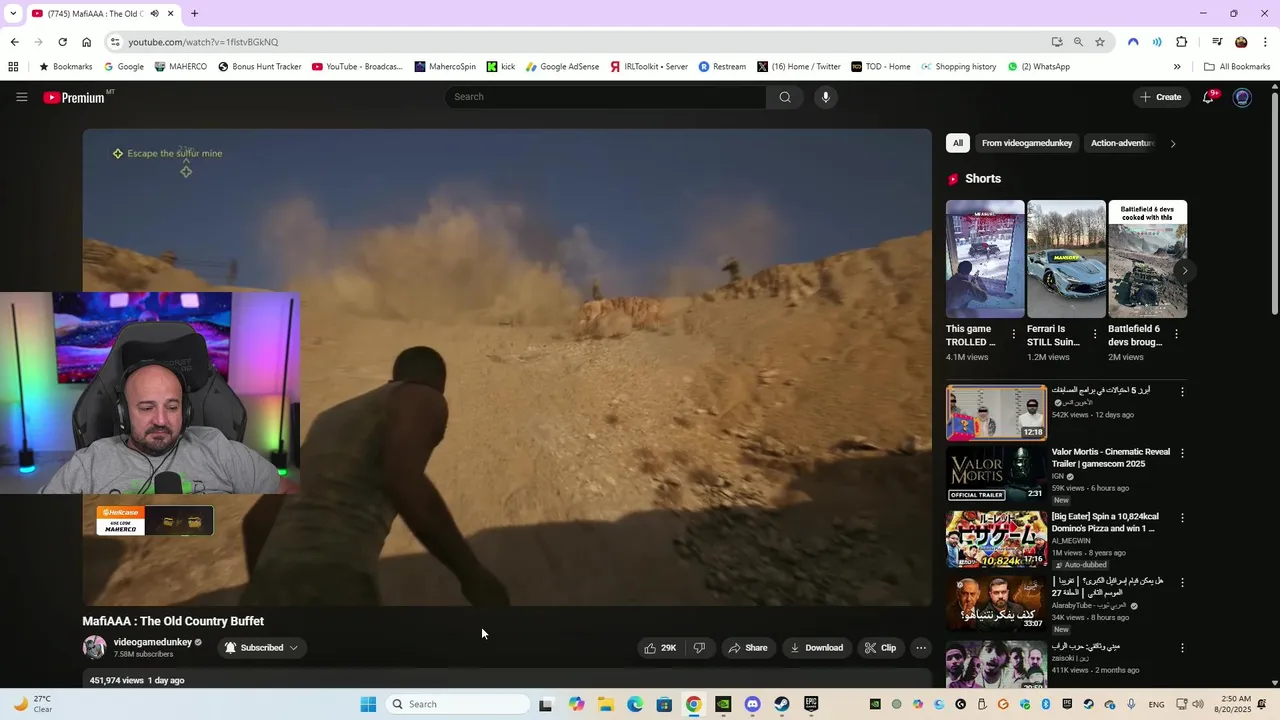Open the YouTube guide hamburger menu
The width and height of the screenshot is (1280, 720).
coord(21,97)
